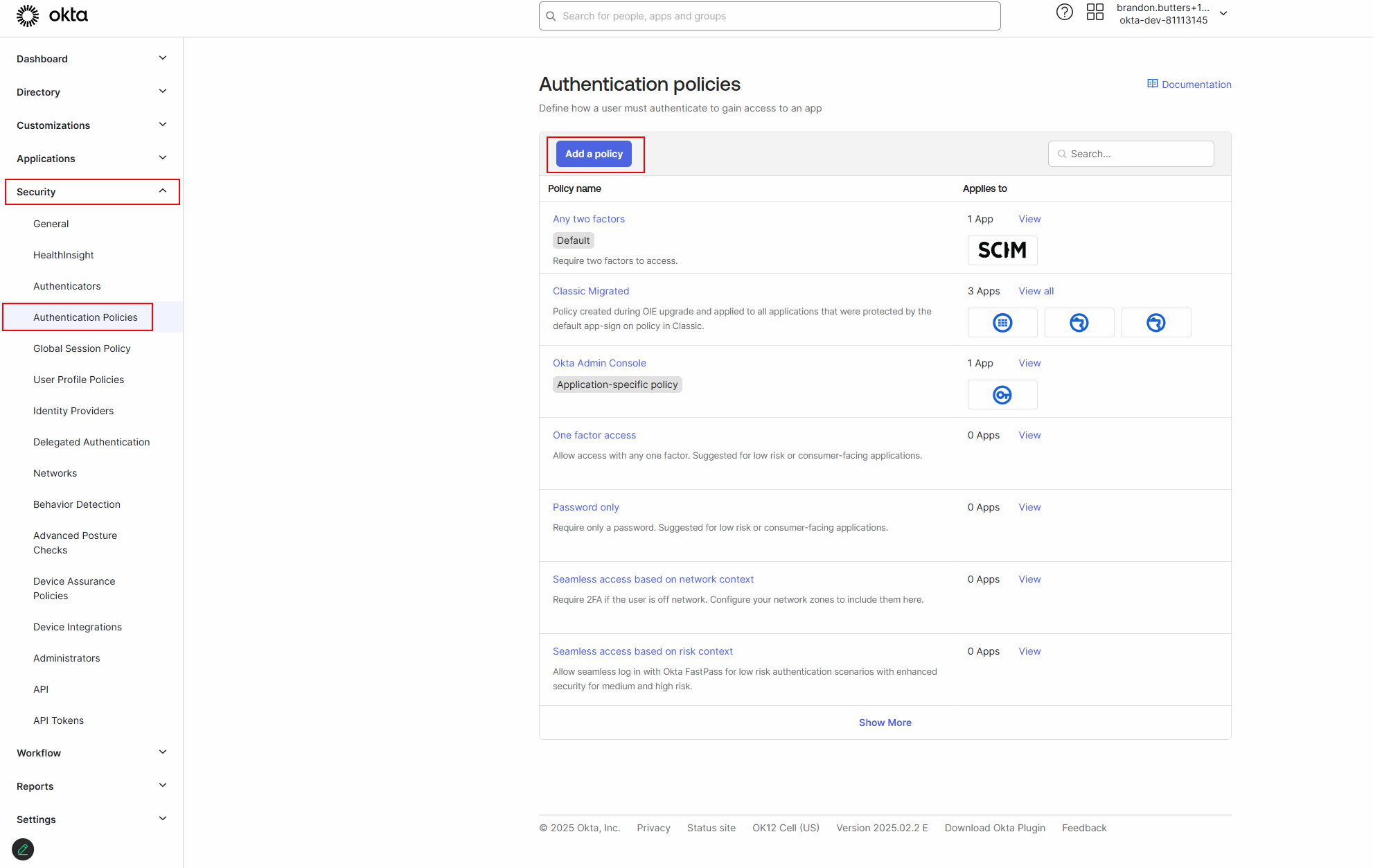Open API settings page
The image size is (1373, 868).
(41, 689)
